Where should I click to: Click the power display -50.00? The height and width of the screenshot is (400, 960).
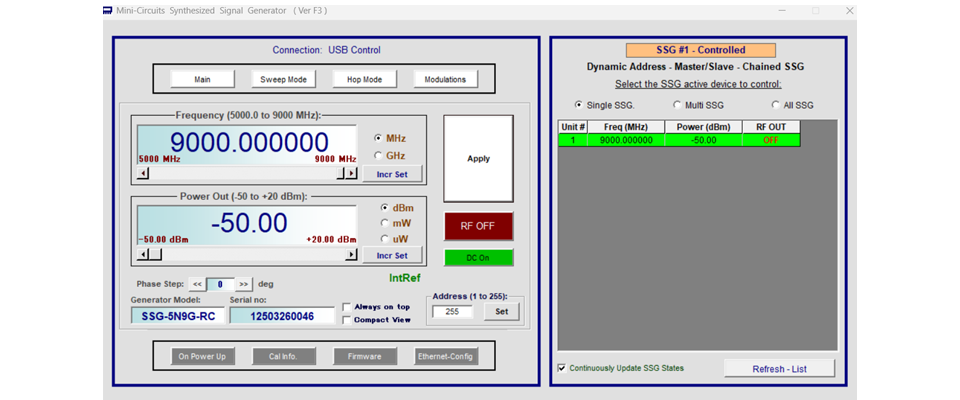(247, 225)
